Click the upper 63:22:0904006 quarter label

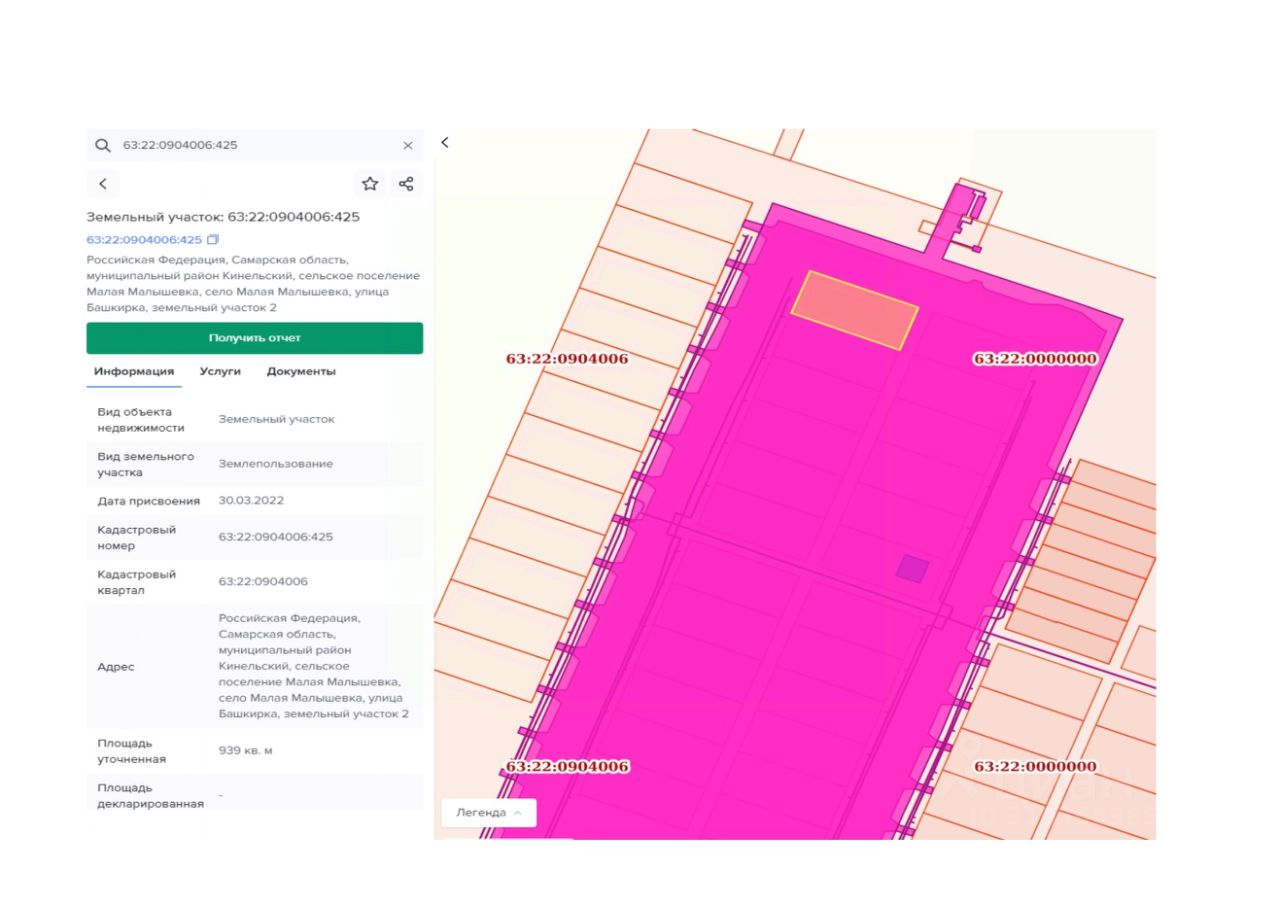(x=567, y=358)
